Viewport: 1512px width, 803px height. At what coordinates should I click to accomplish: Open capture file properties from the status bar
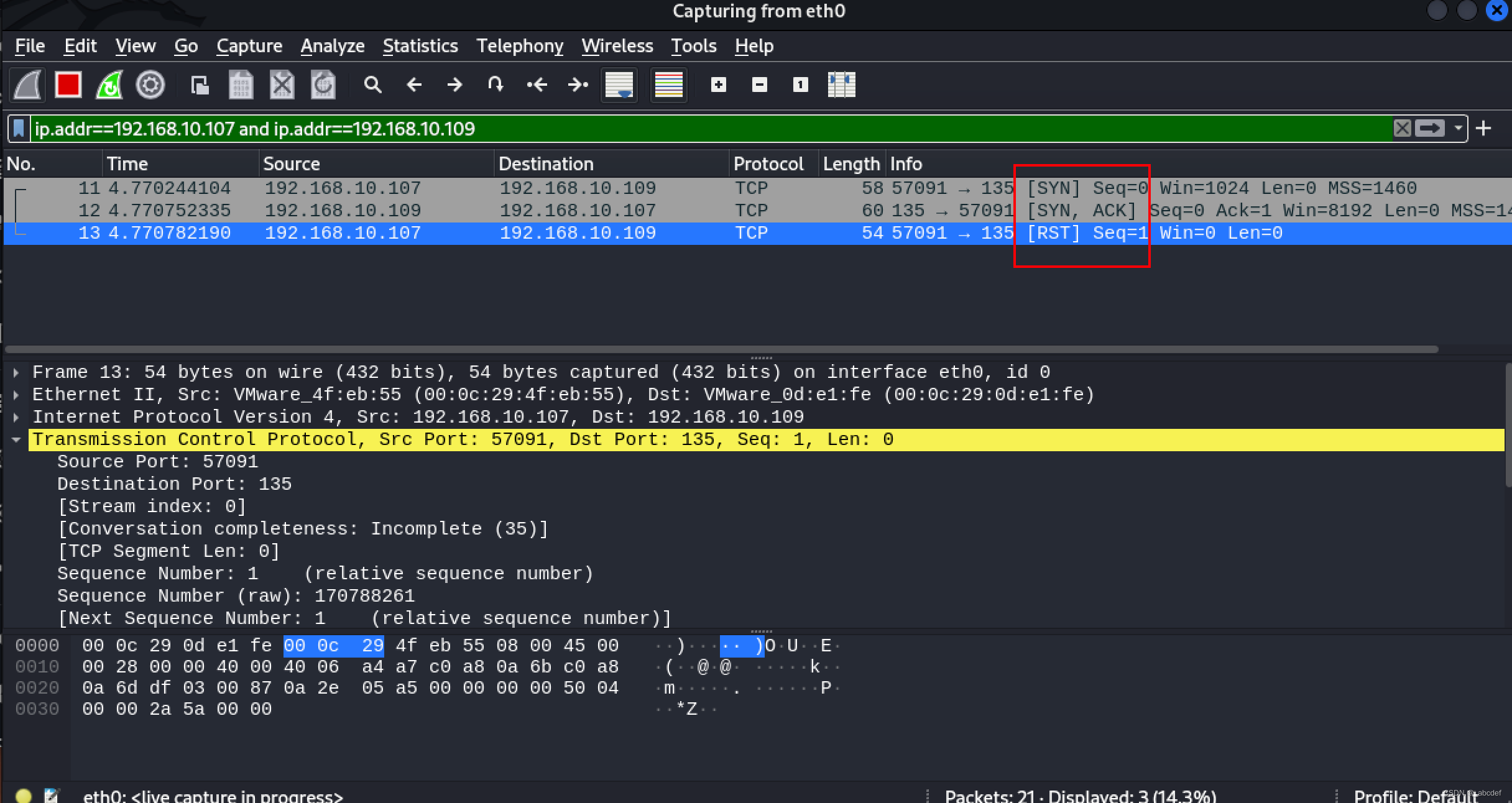pyautogui.click(x=52, y=796)
